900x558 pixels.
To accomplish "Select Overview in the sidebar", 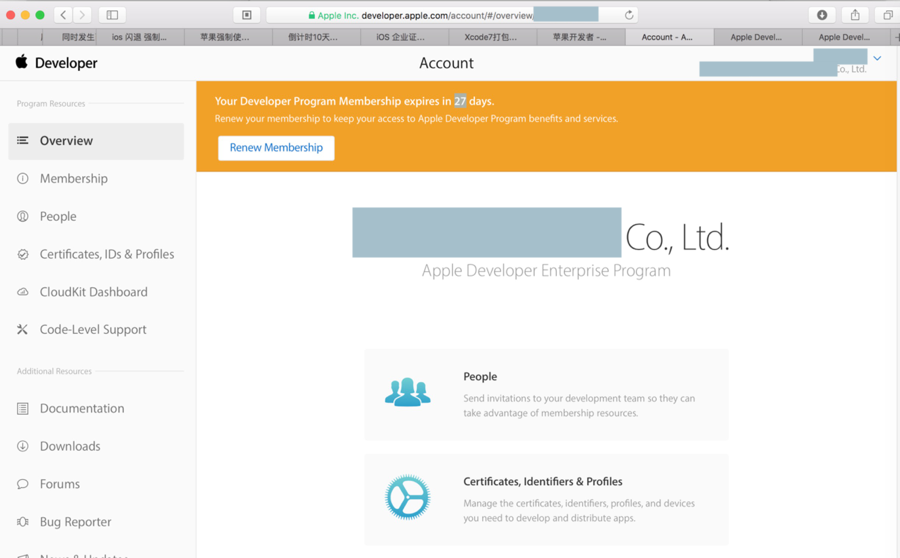I will point(96,141).
